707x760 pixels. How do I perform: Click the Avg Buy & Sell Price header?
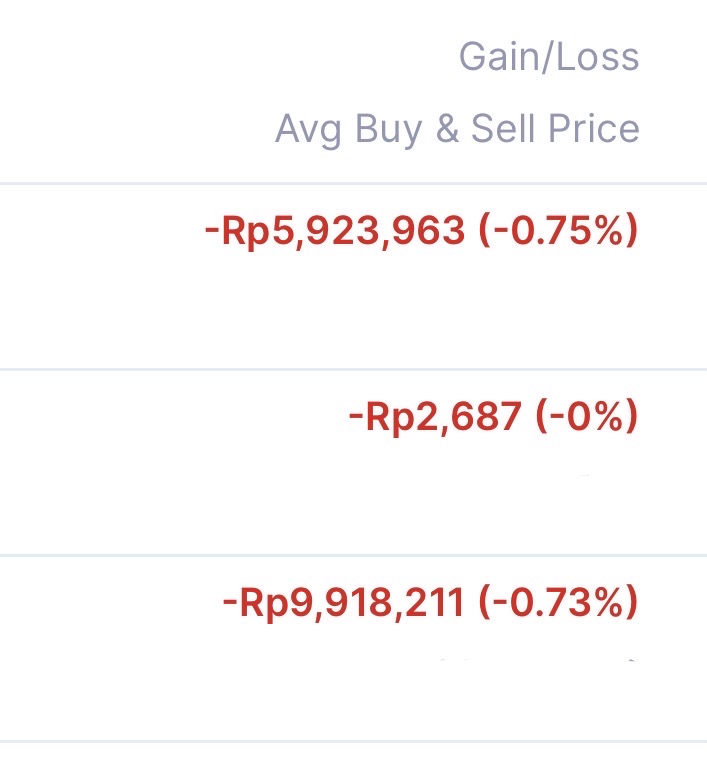457,129
